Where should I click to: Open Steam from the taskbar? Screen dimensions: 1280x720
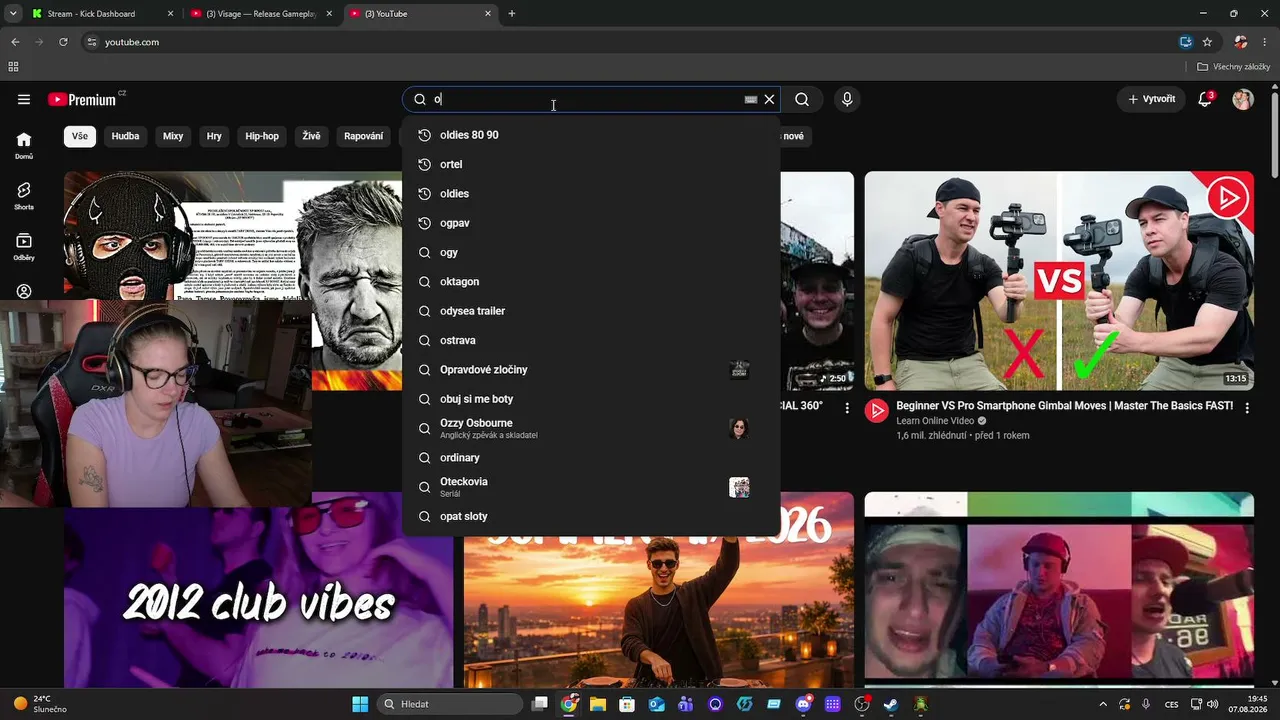pyautogui.click(x=891, y=704)
